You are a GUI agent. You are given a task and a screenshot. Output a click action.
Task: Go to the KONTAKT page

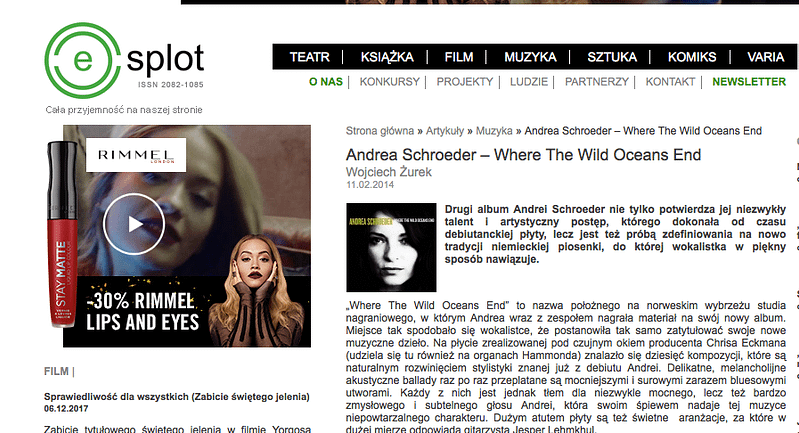pyautogui.click(x=670, y=82)
